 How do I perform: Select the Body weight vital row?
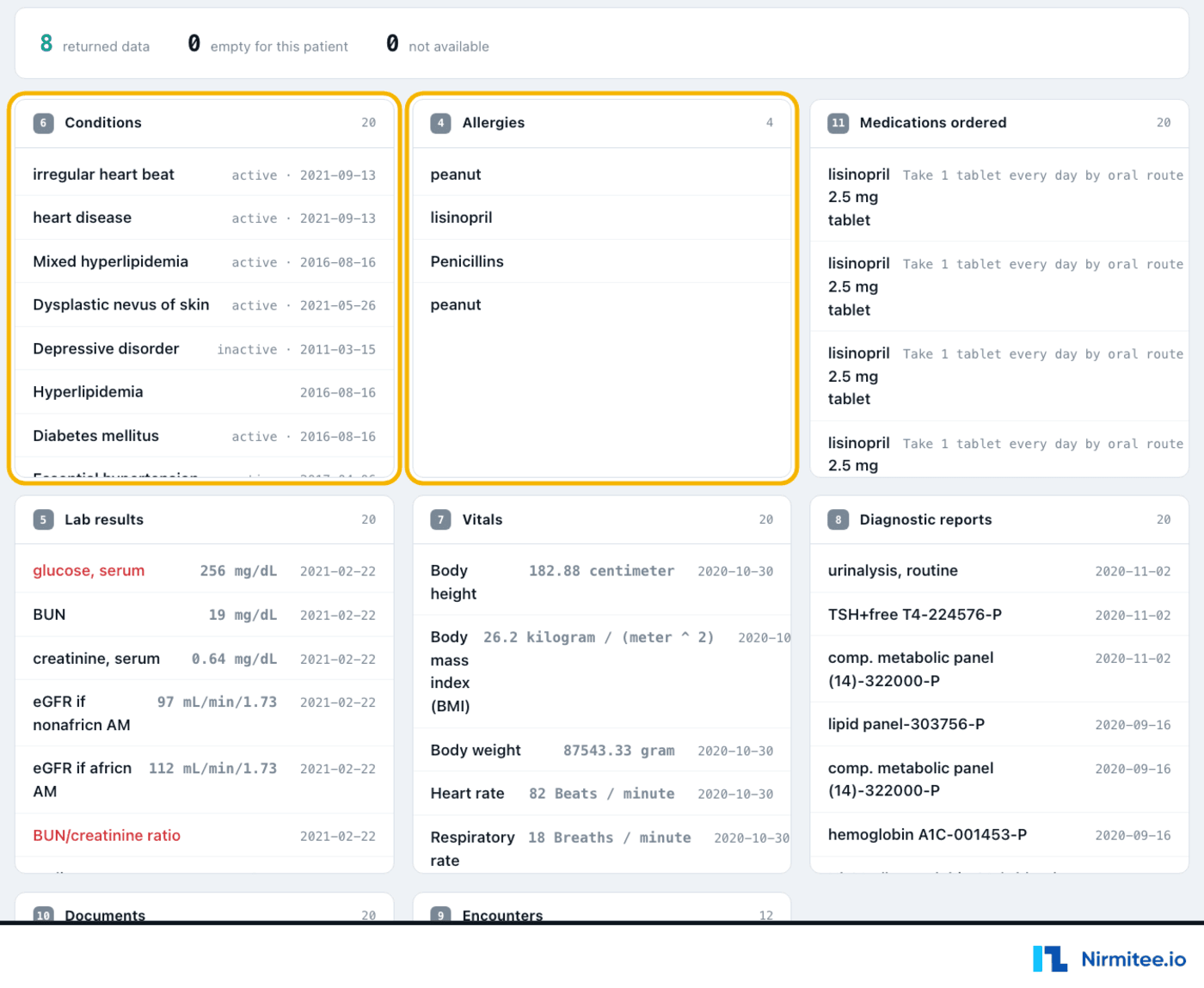point(602,750)
